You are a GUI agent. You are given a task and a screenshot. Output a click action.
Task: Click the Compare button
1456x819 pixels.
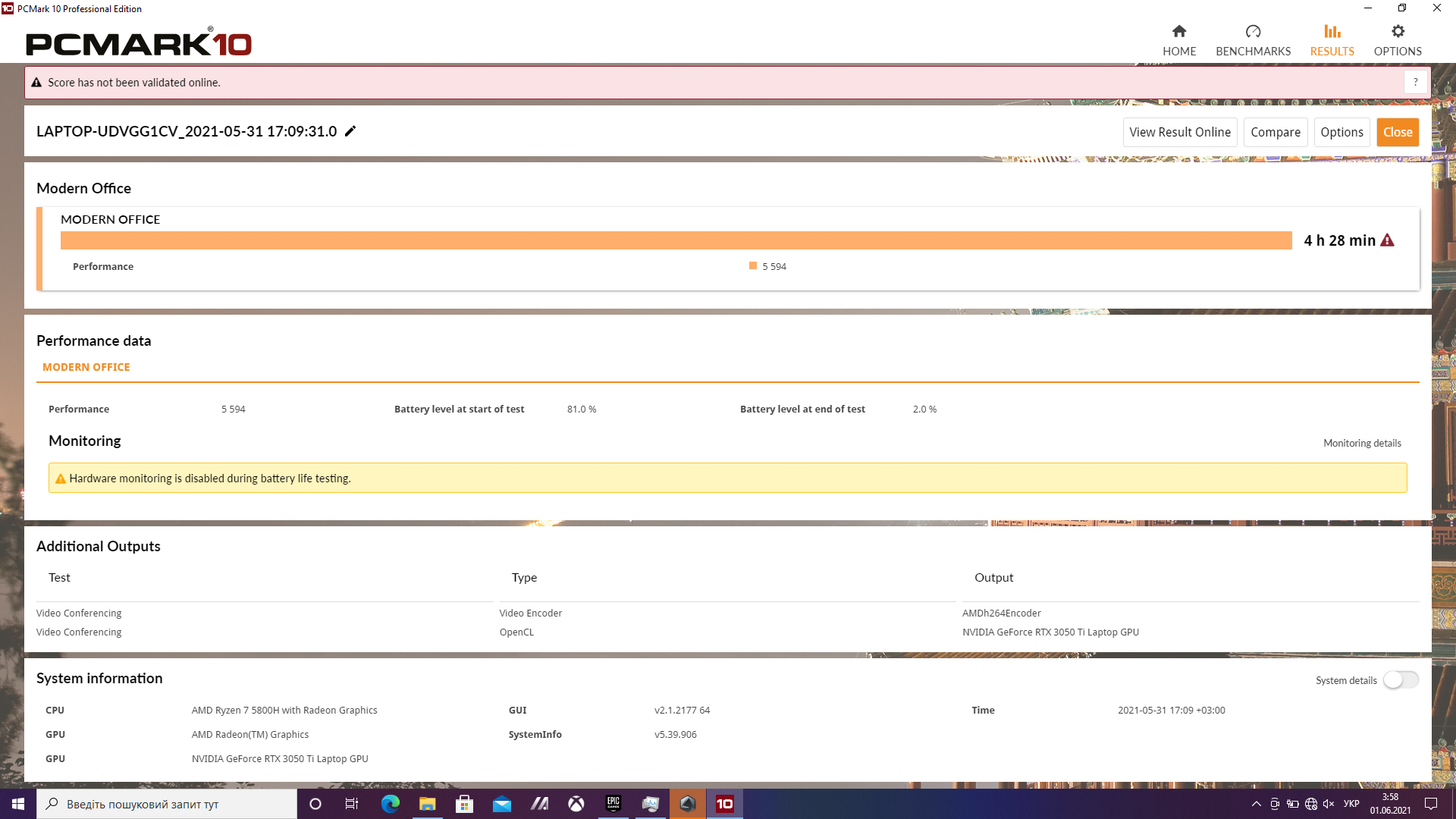click(x=1276, y=132)
